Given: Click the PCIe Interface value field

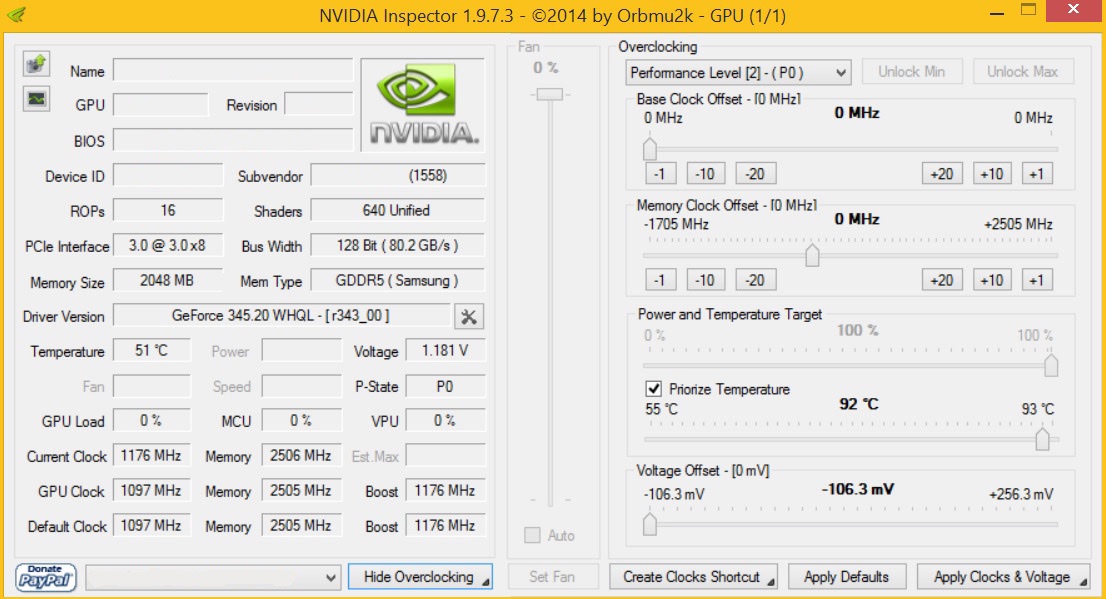Looking at the screenshot, I should (x=168, y=246).
